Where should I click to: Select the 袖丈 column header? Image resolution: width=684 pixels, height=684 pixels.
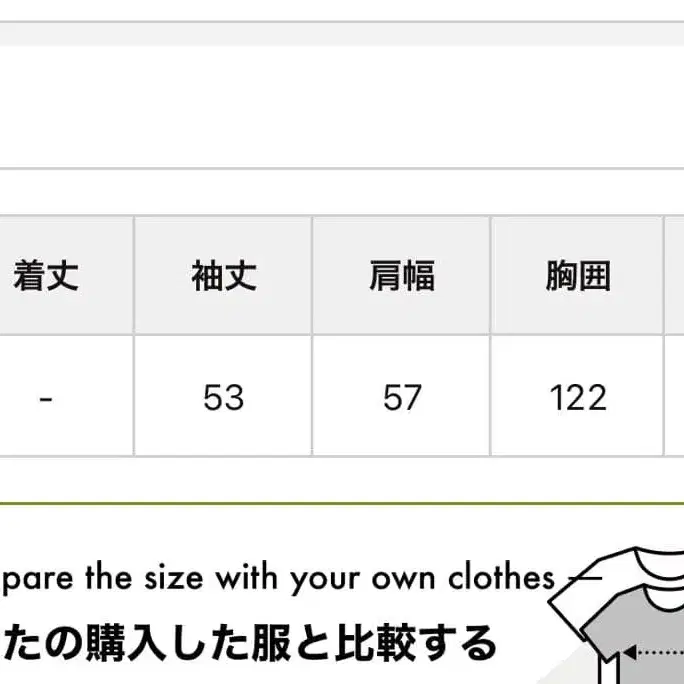(223, 275)
